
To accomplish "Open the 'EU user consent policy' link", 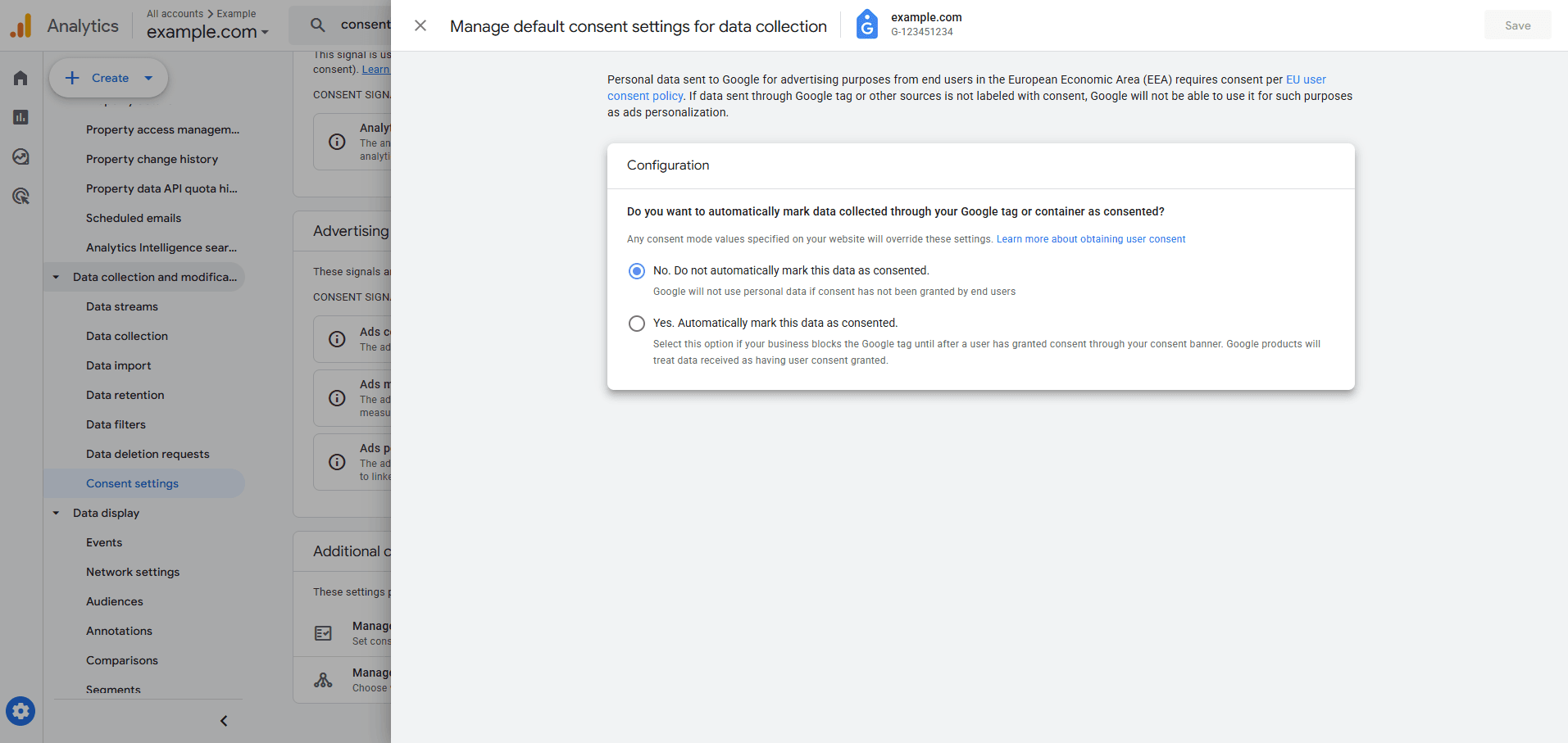I will pyautogui.click(x=1305, y=79).
